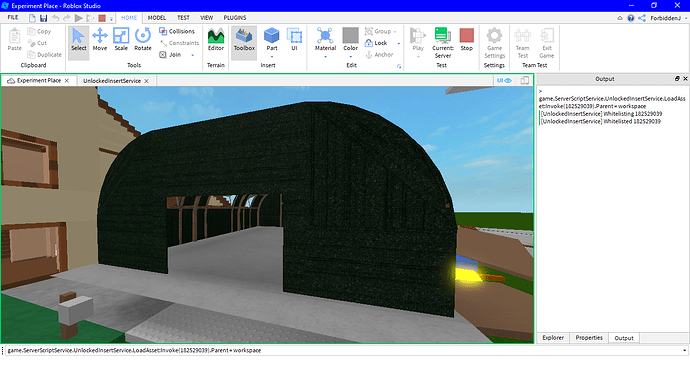Toggle UI visibility eye in viewport
The width and height of the screenshot is (690, 372).
(x=504, y=81)
